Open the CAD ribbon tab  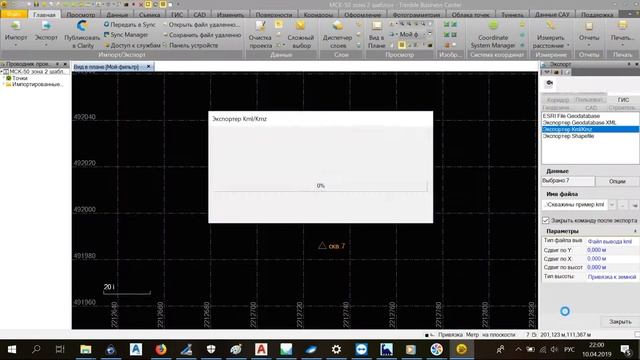(x=200, y=15)
